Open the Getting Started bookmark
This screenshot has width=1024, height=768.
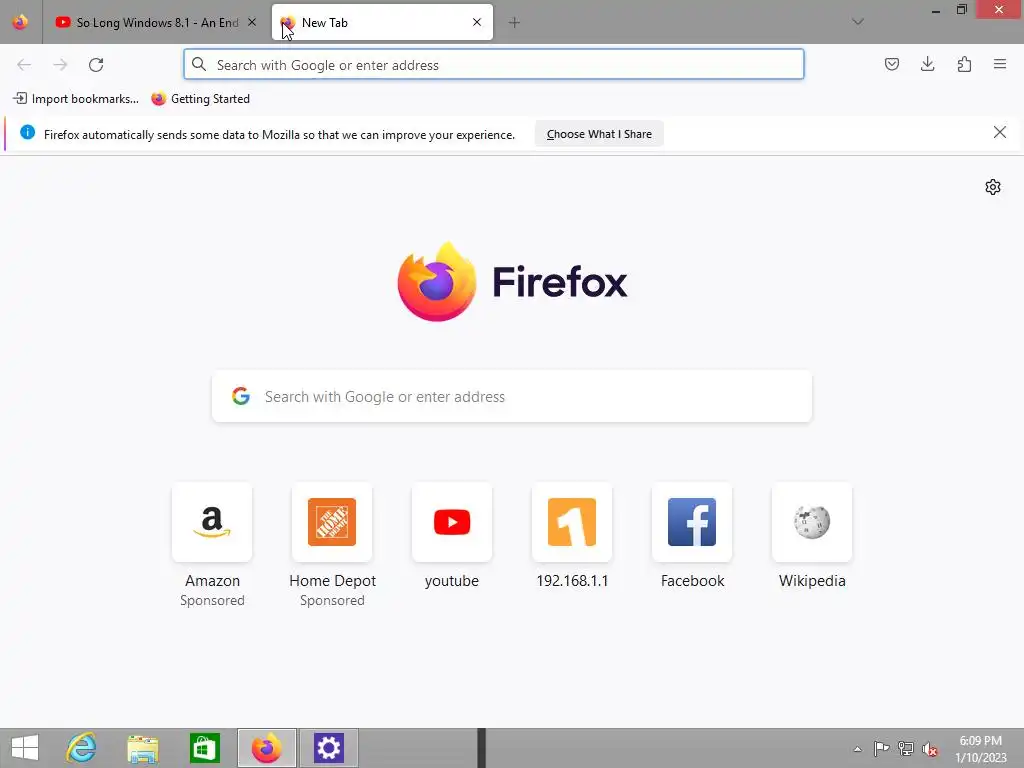200,99
